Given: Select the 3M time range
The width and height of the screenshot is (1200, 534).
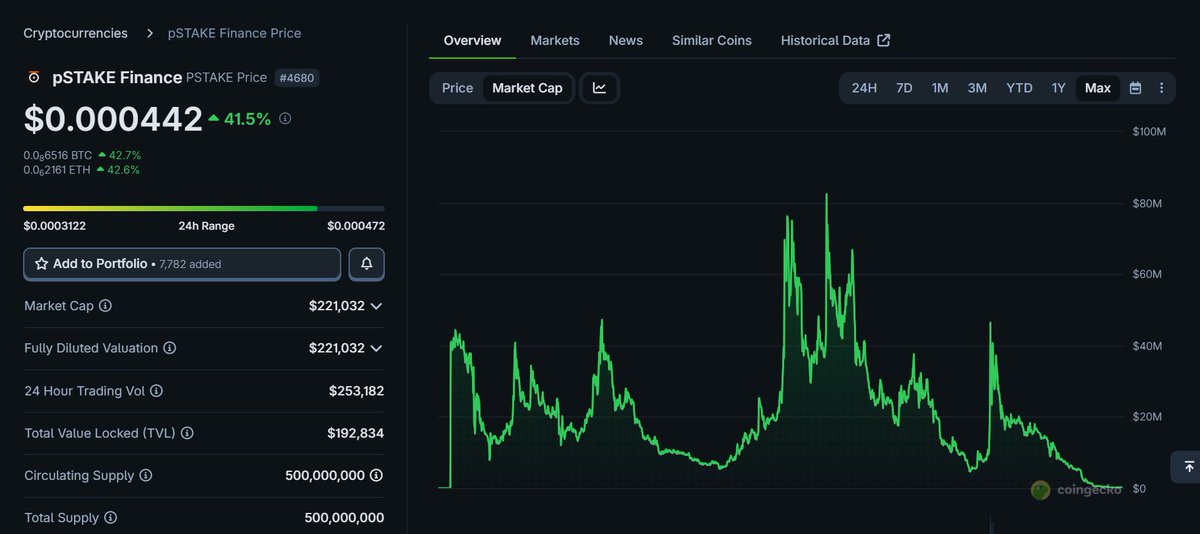Looking at the screenshot, I should point(977,88).
